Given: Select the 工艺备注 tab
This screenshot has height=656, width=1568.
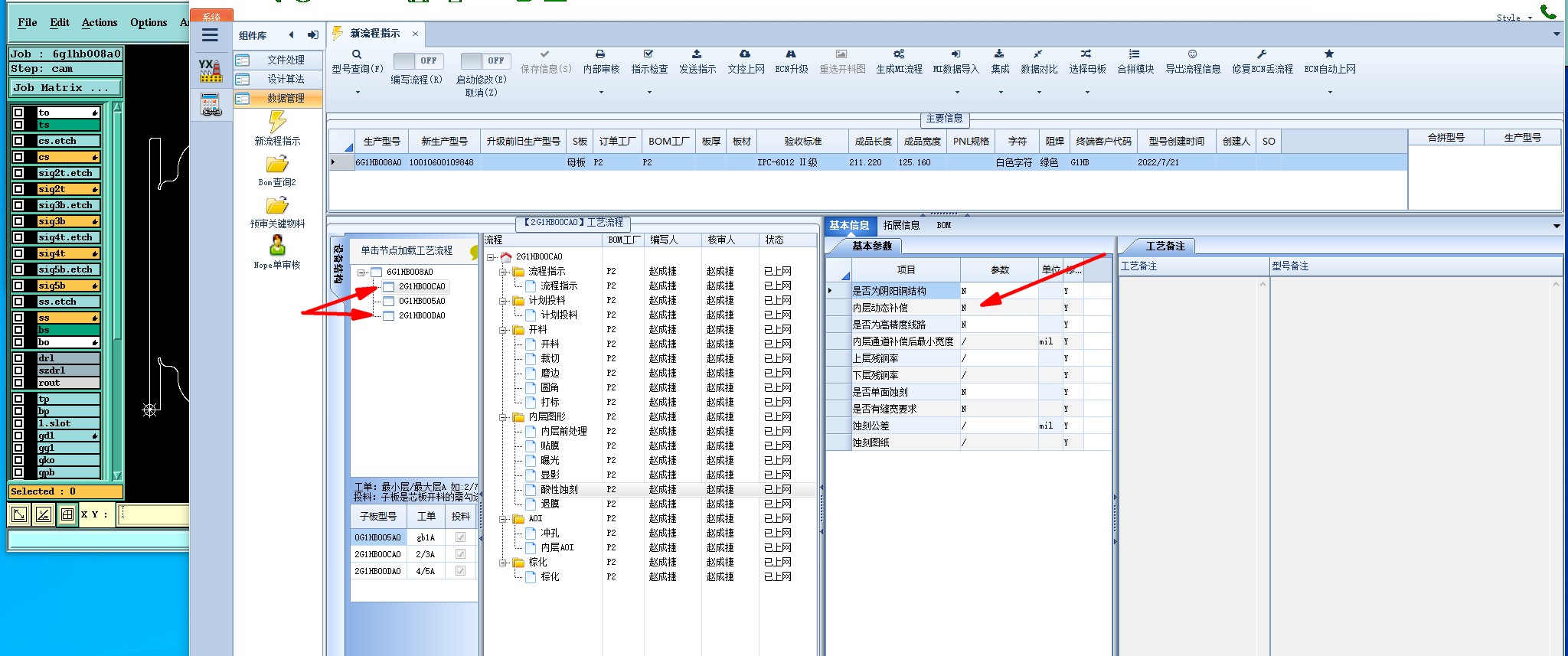Looking at the screenshot, I should point(1165,246).
